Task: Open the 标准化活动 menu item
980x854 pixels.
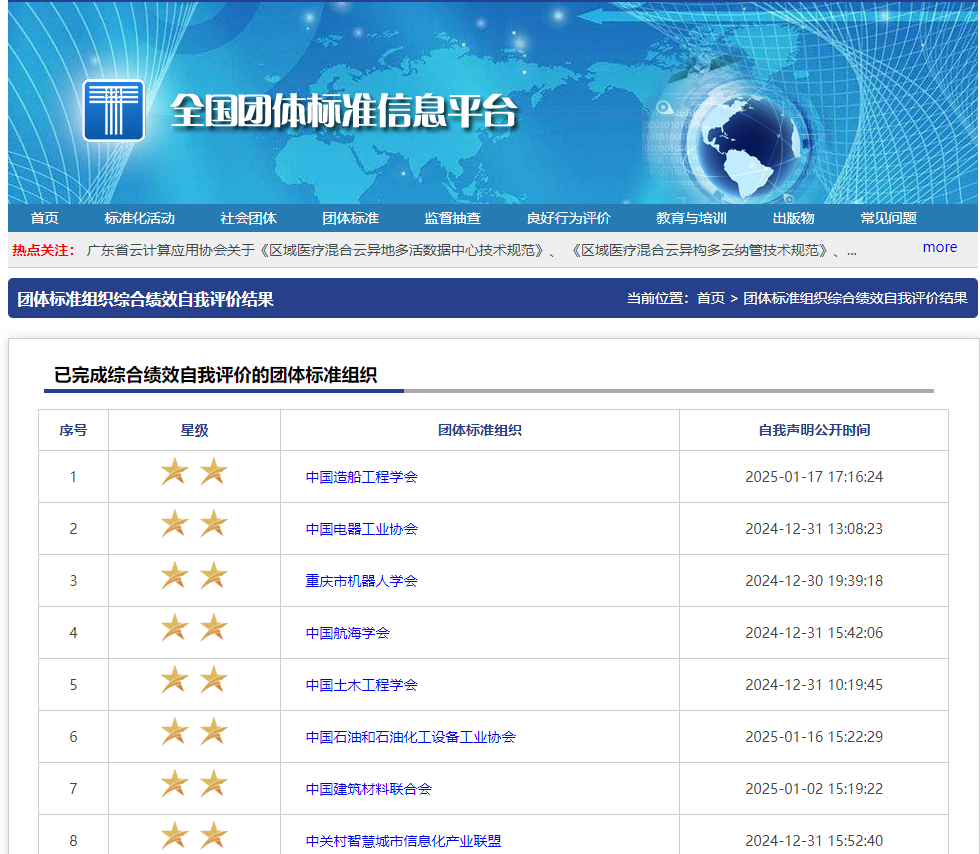Action: [x=139, y=218]
